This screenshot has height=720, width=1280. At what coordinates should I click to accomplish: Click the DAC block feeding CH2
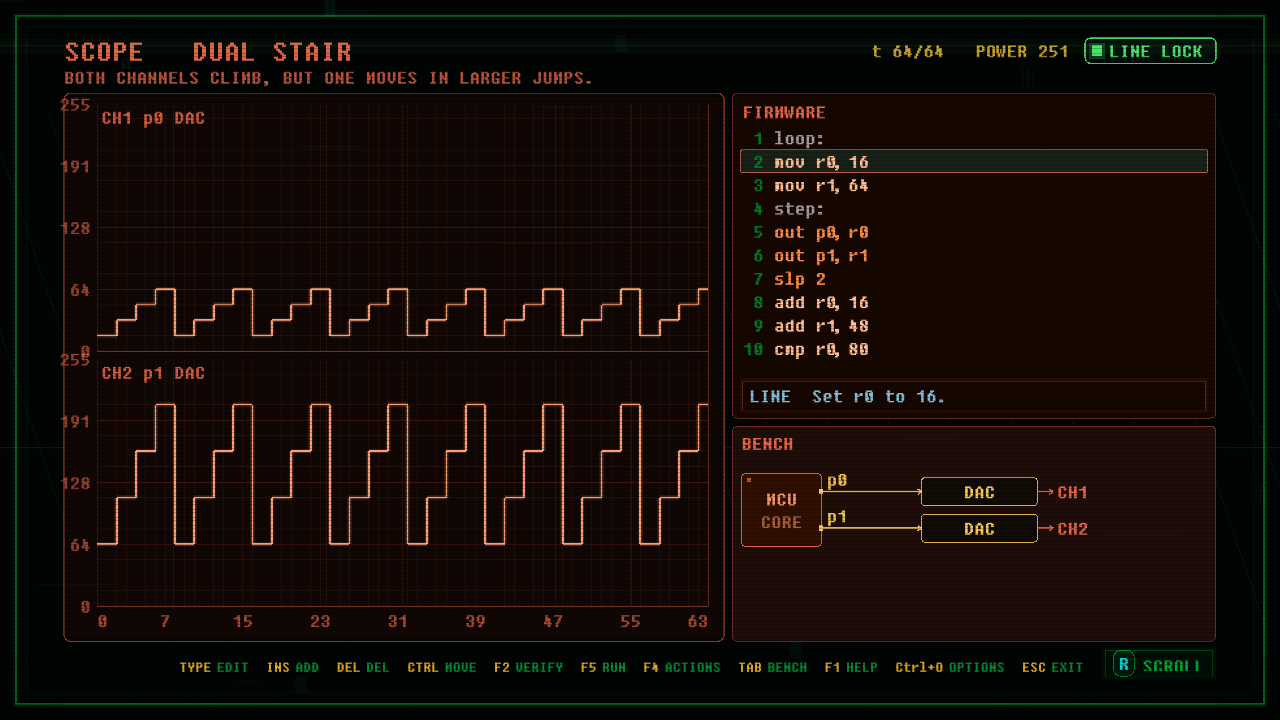[x=979, y=529]
